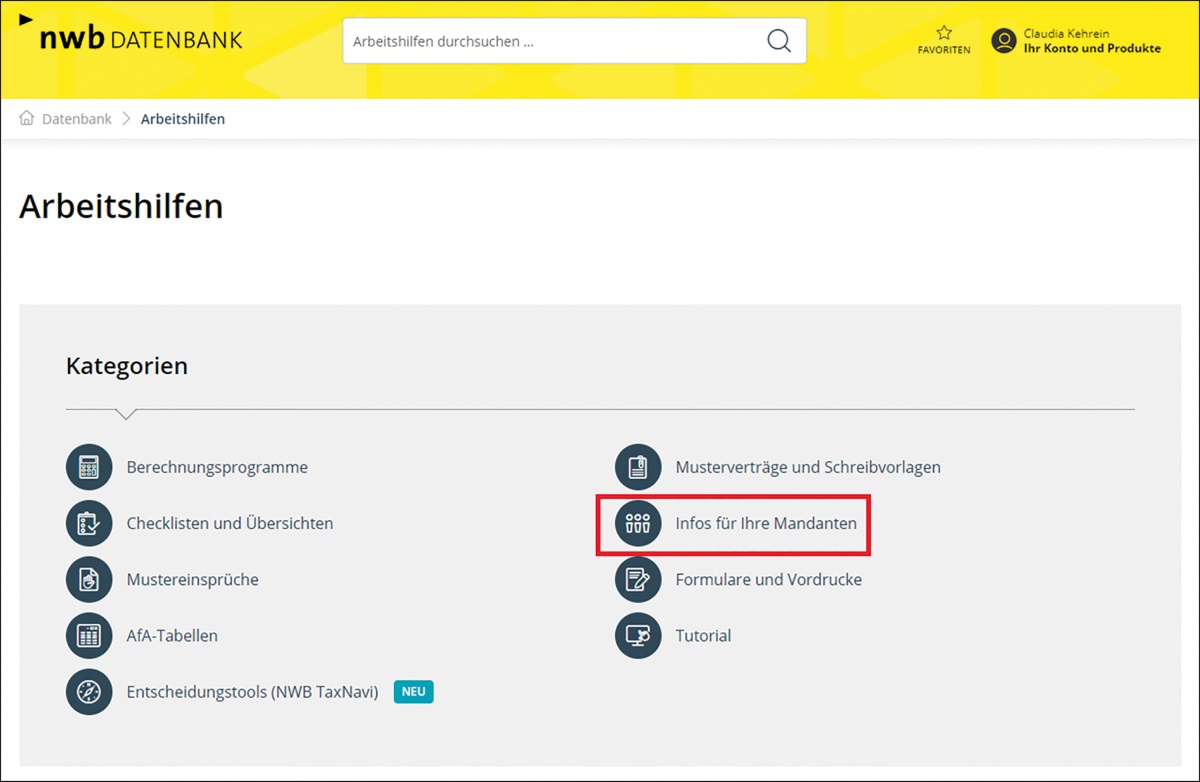The image size is (1200, 782).
Task: Click the Berechnungsprogramme calculator icon
Action: [x=89, y=467]
